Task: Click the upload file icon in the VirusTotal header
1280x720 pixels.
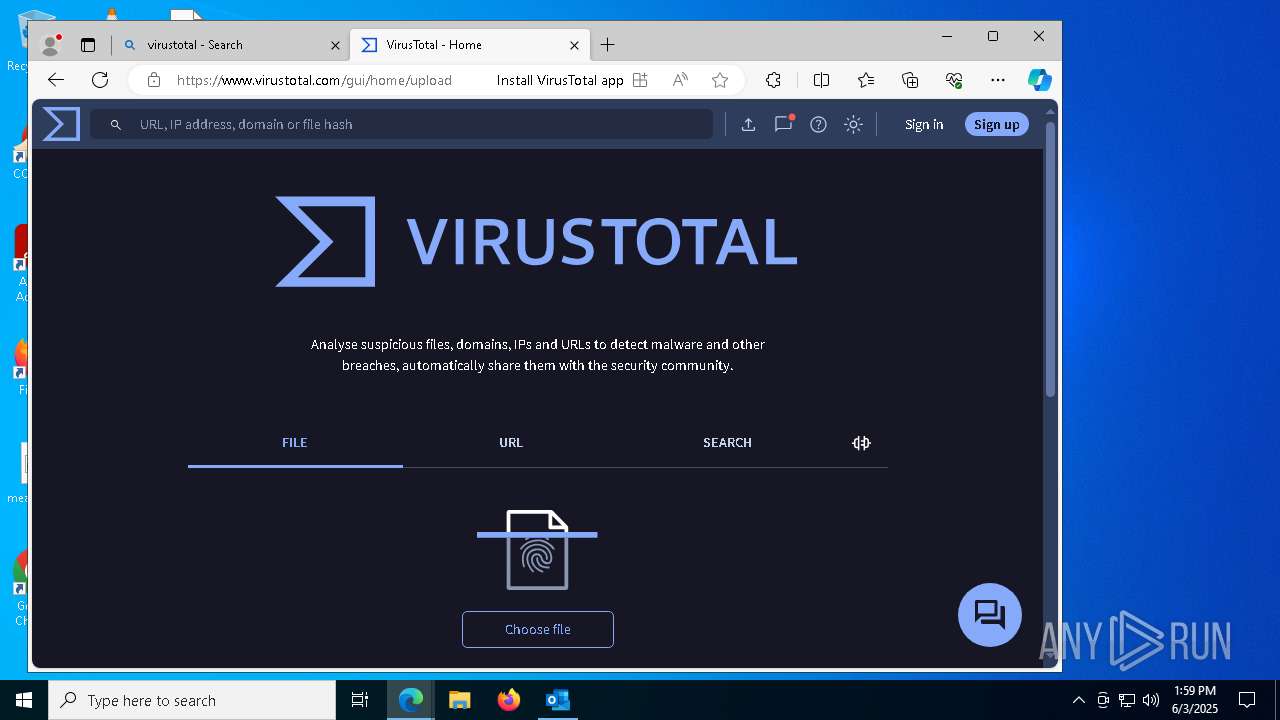Action: click(x=748, y=125)
